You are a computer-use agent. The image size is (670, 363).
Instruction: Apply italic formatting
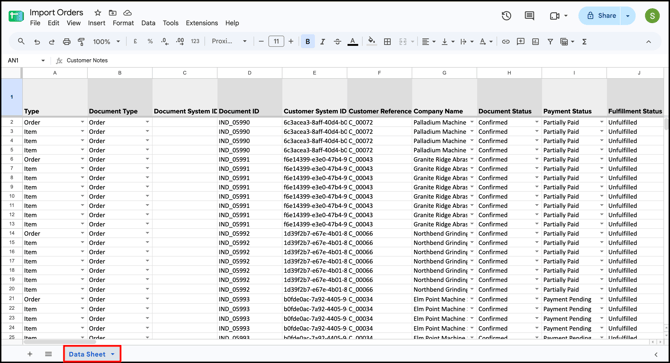coord(323,41)
